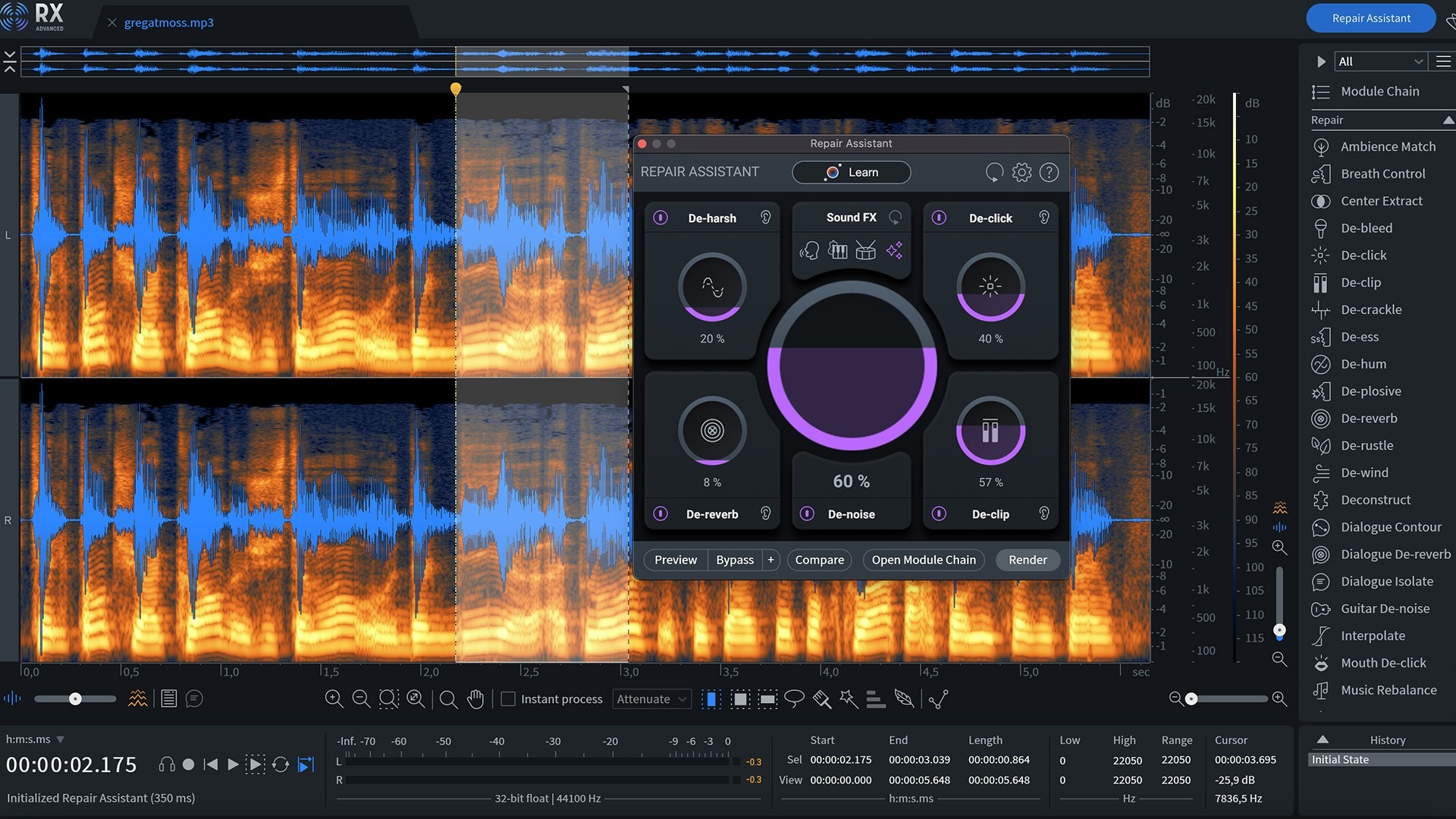Open the Attenuate dropdown

click(651, 699)
